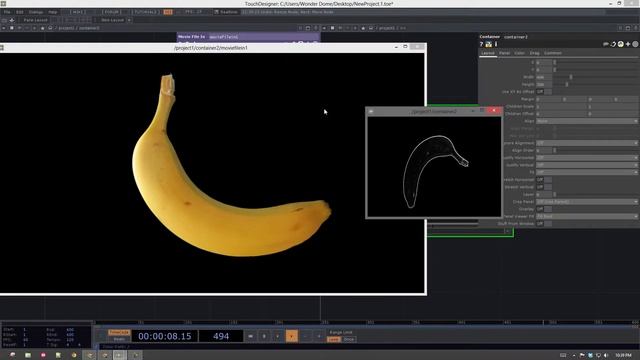
Task: Set Range Limit to Once
Action: click(349, 339)
